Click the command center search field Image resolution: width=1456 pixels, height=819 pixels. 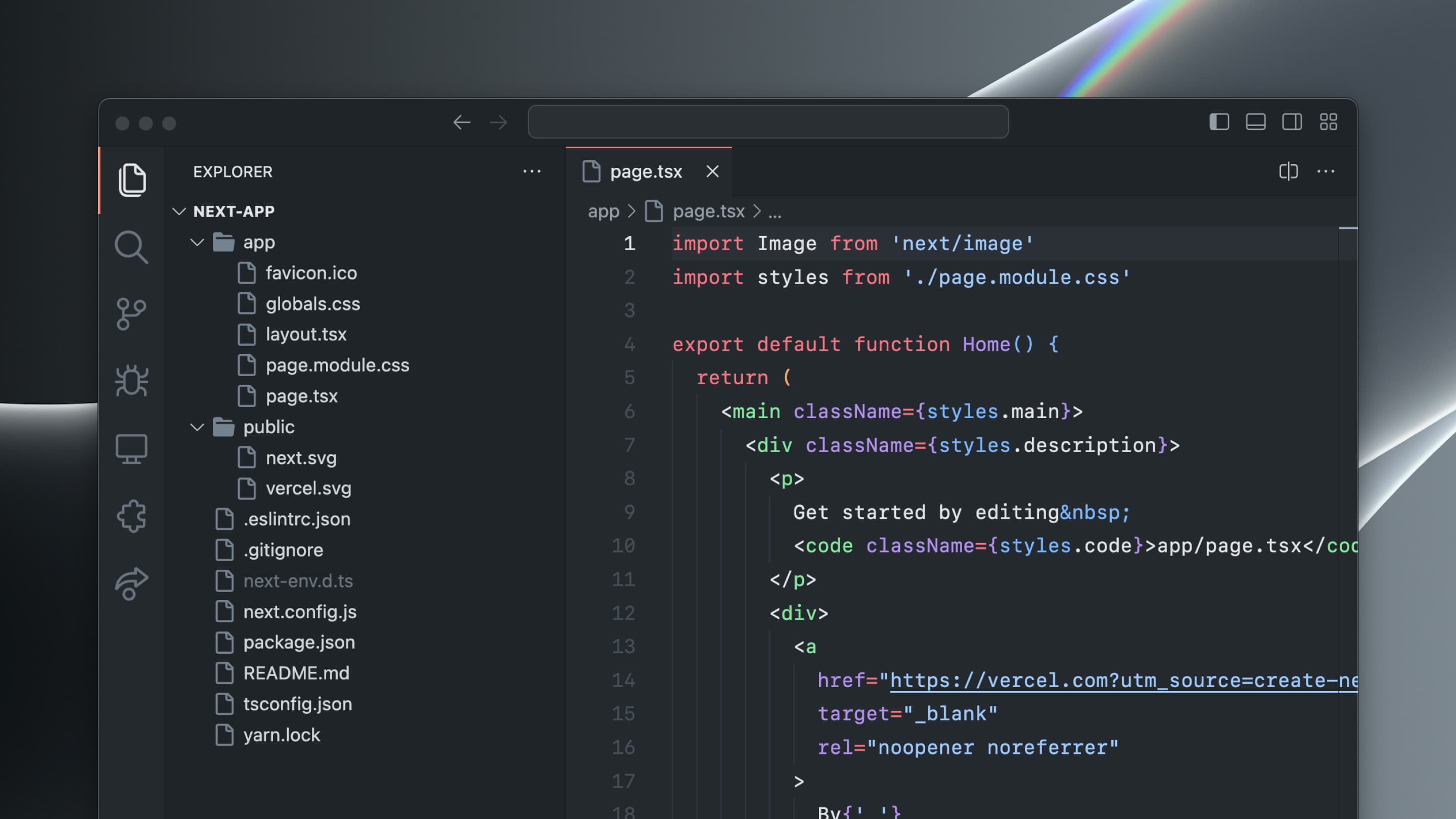(x=768, y=121)
